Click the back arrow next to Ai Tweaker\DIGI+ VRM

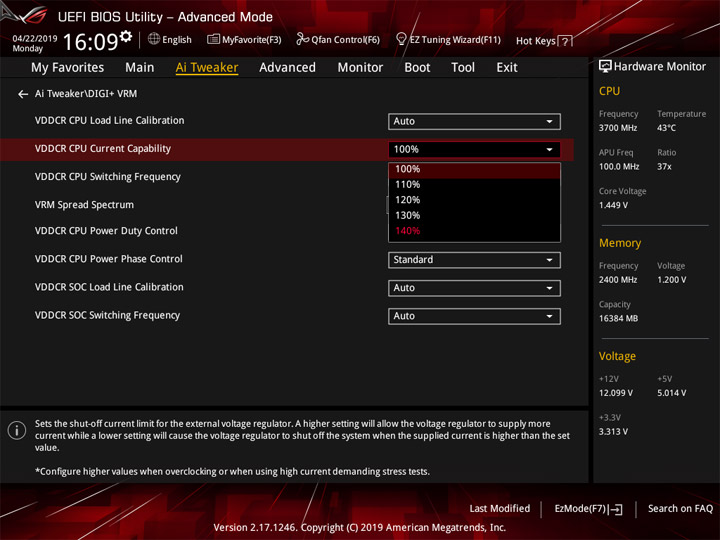pos(23,94)
